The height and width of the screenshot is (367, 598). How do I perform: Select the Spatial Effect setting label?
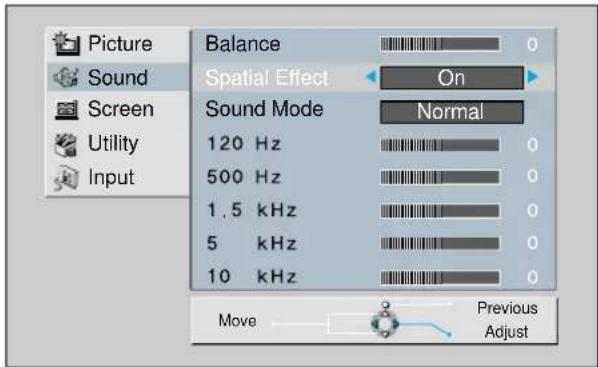pyautogui.click(x=267, y=78)
